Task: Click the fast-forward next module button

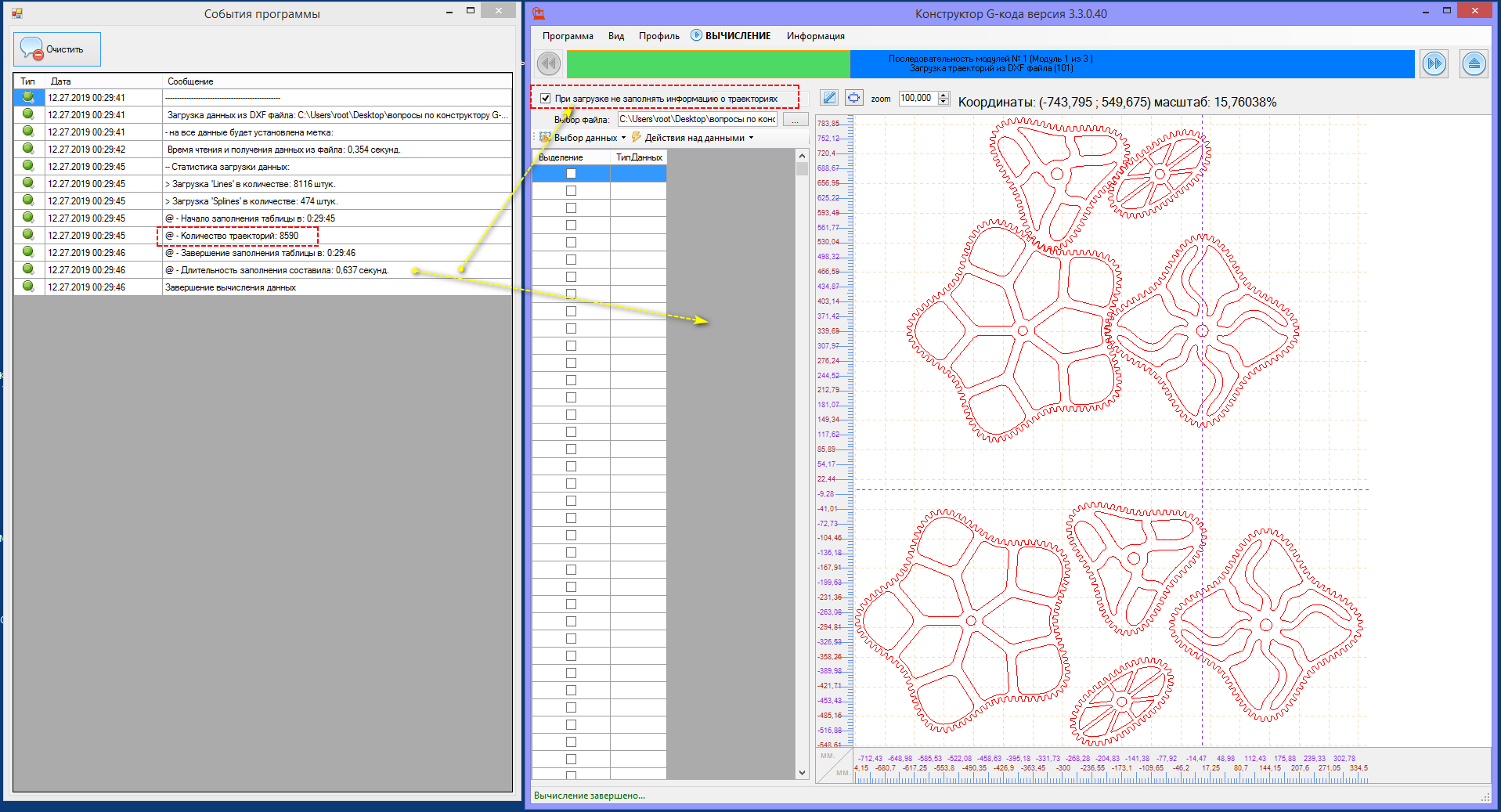Action: pyautogui.click(x=1434, y=63)
